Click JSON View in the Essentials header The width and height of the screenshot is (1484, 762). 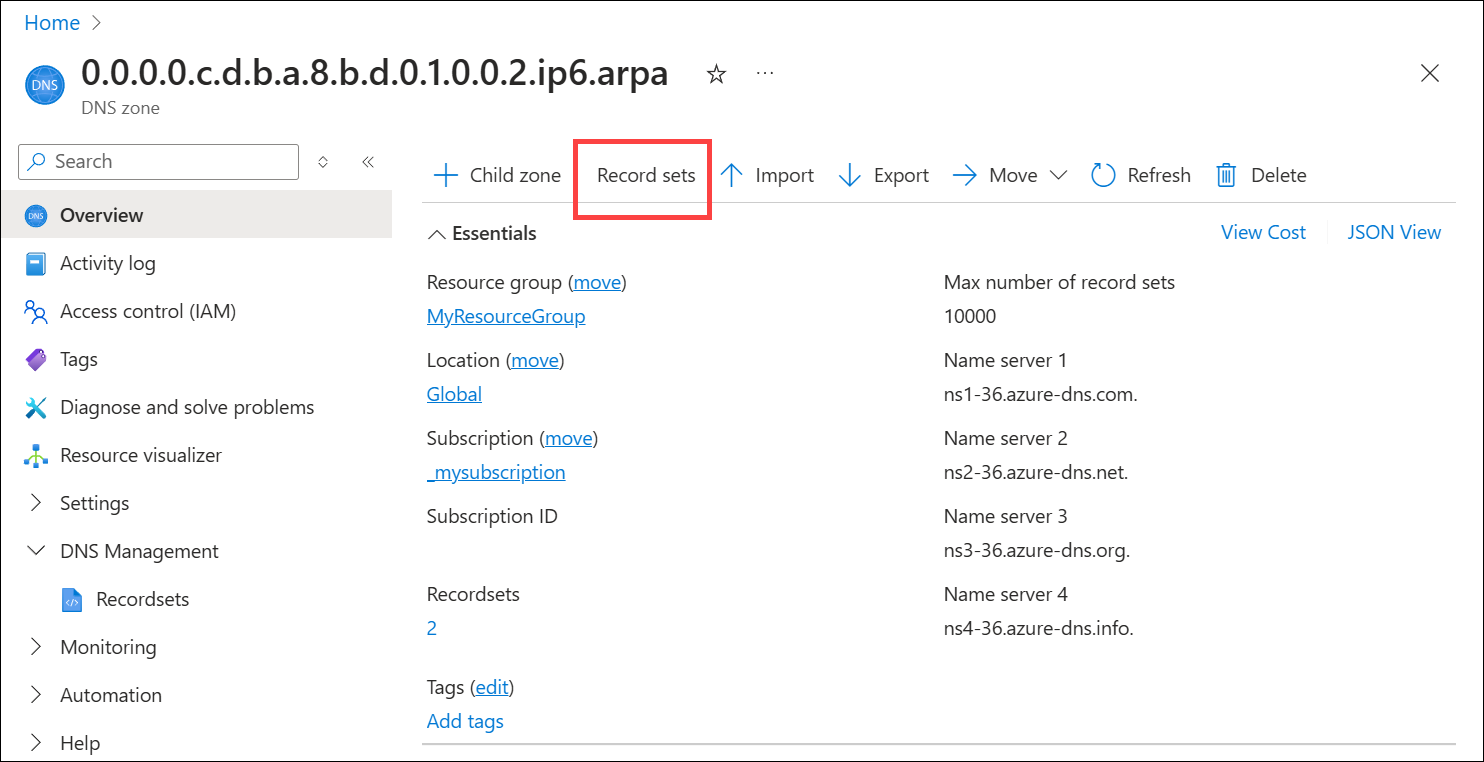[1394, 231]
